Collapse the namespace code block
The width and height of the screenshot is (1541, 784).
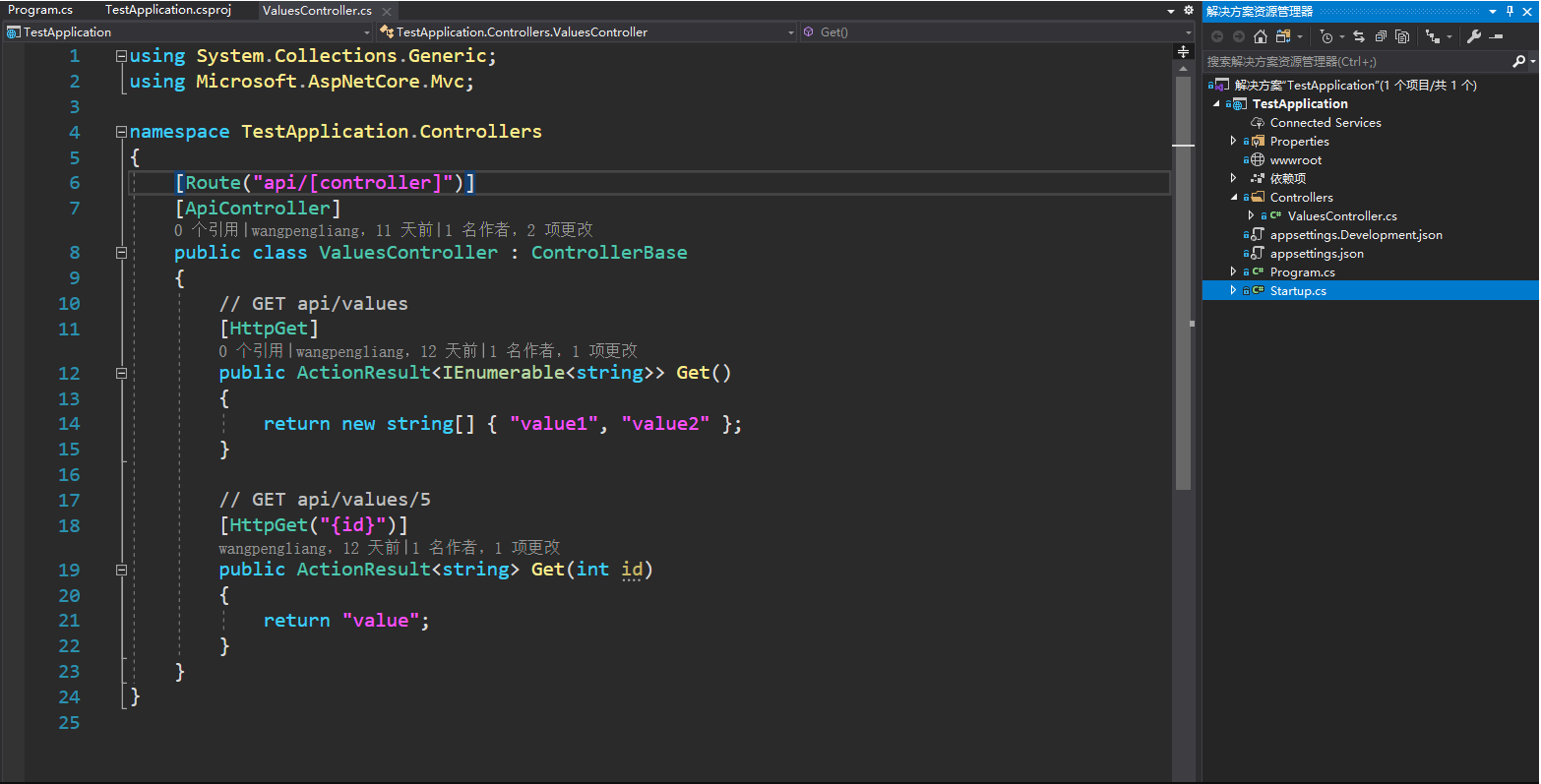(x=121, y=132)
